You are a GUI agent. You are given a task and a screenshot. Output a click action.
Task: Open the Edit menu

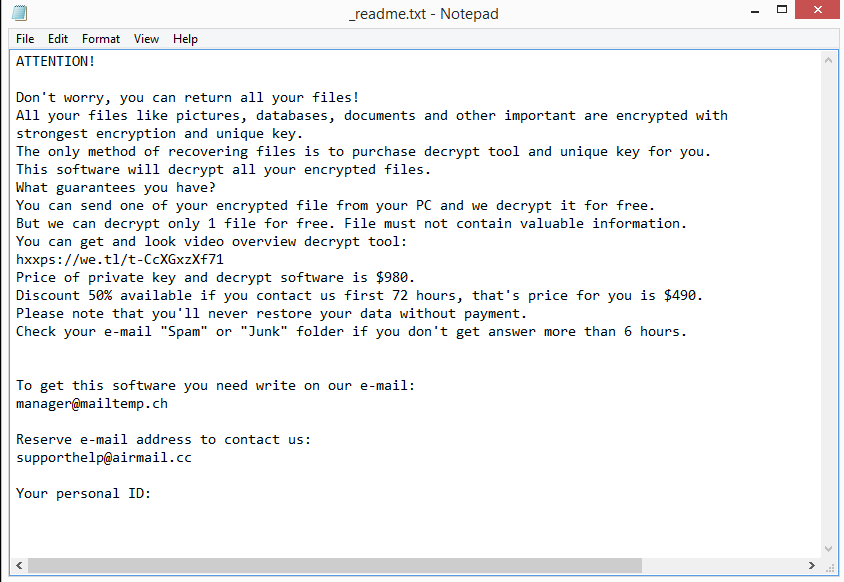pyautogui.click(x=58, y=39)
